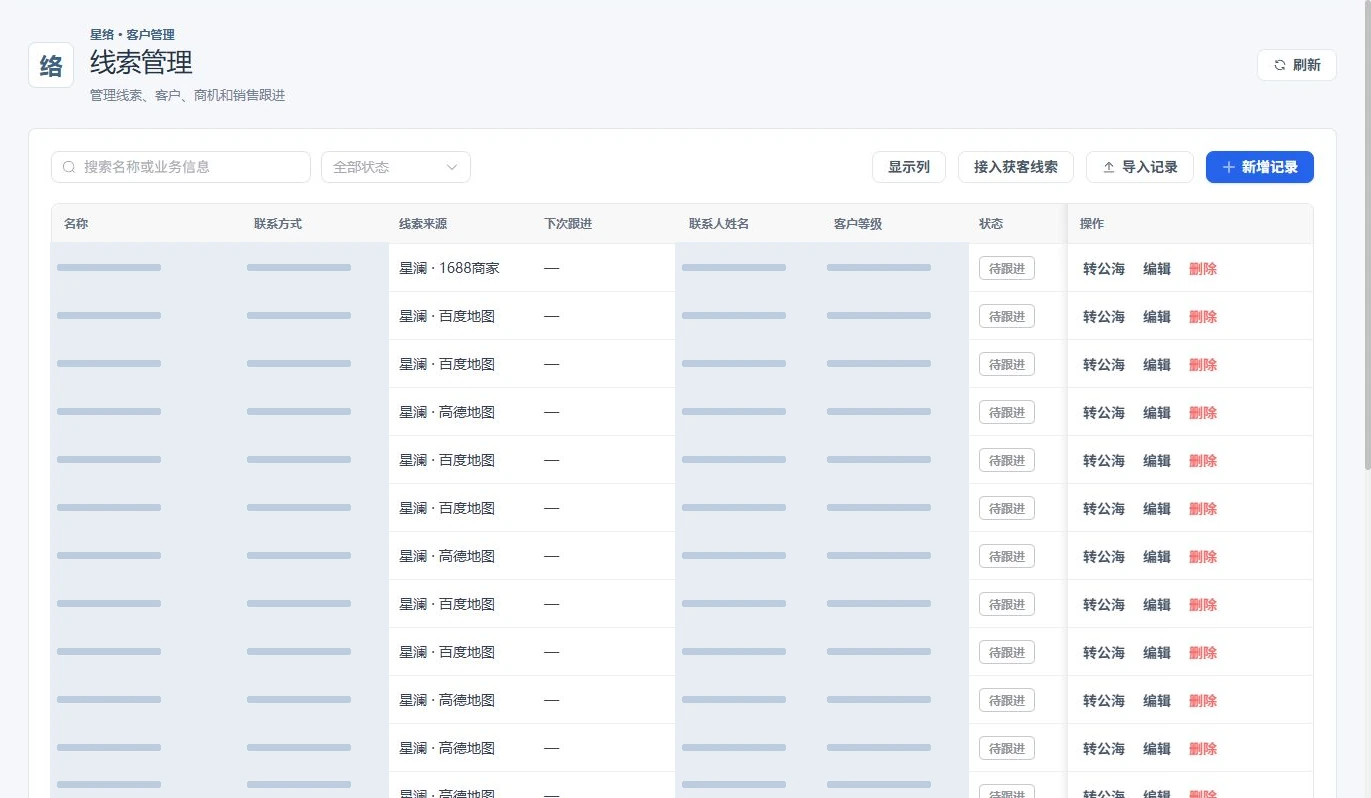
Task: Click the 联系人姓名 column header
Action: (x=719, y=224)
